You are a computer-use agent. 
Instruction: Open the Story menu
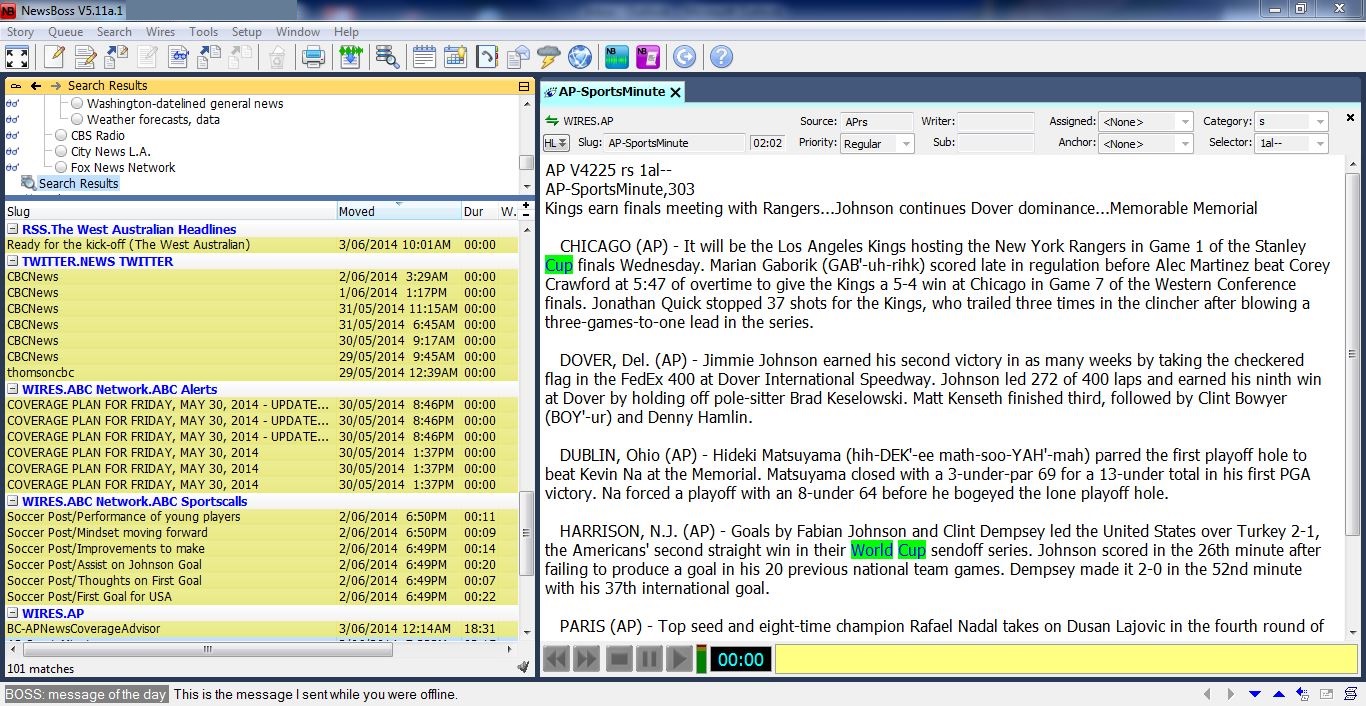(20, 32)
